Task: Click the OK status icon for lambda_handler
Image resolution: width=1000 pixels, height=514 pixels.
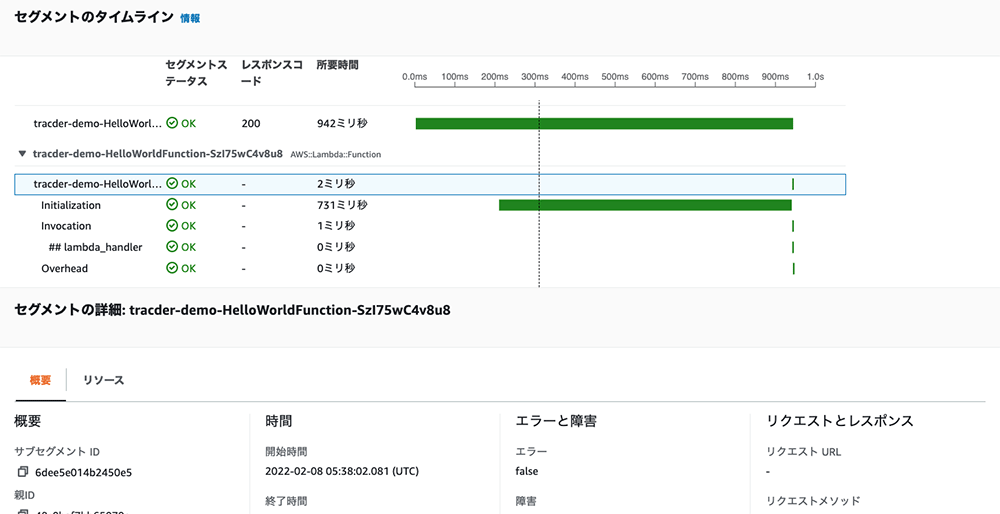Action: click(172, 247)
